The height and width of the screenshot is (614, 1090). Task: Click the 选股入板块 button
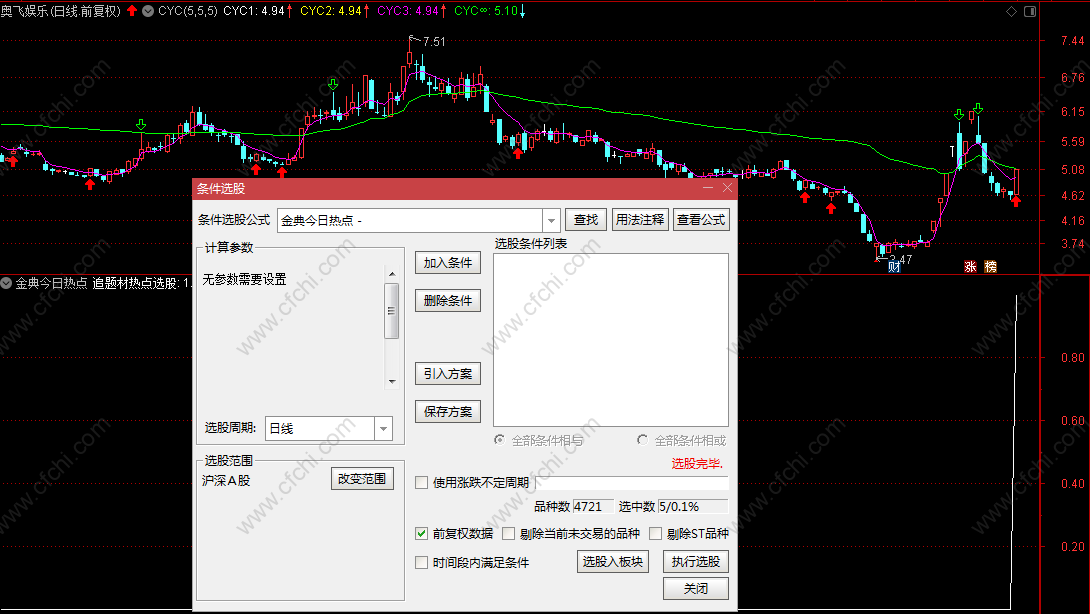[613, 562]
